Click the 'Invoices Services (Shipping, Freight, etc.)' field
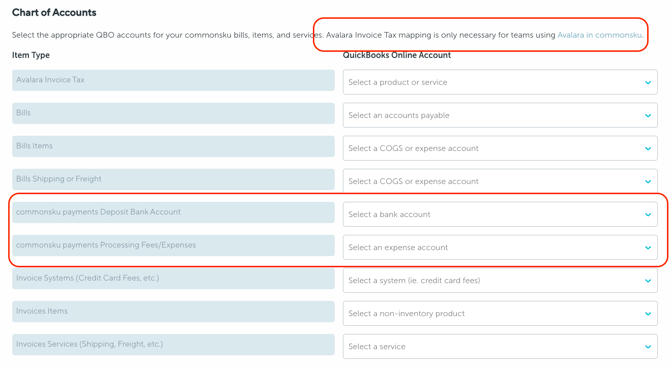The image size is (670, 369). [x=173, y=344]
